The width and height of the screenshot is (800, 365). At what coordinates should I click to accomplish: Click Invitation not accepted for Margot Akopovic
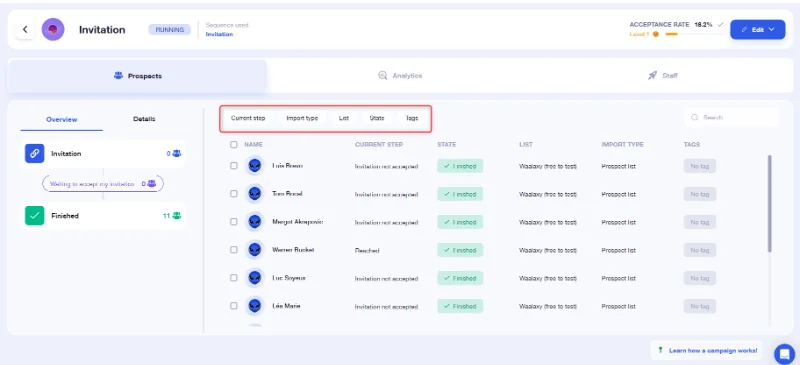(x=386, y=223)
